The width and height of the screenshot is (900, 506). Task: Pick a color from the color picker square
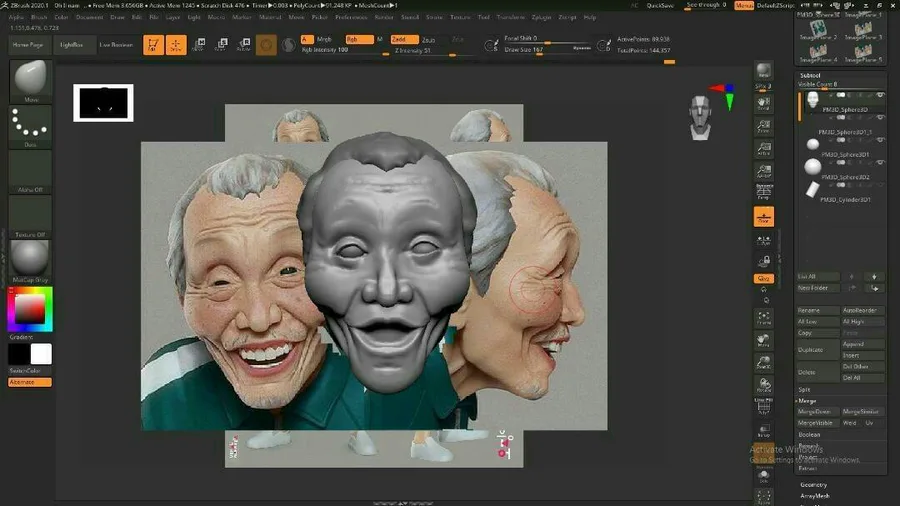point(30,311)
